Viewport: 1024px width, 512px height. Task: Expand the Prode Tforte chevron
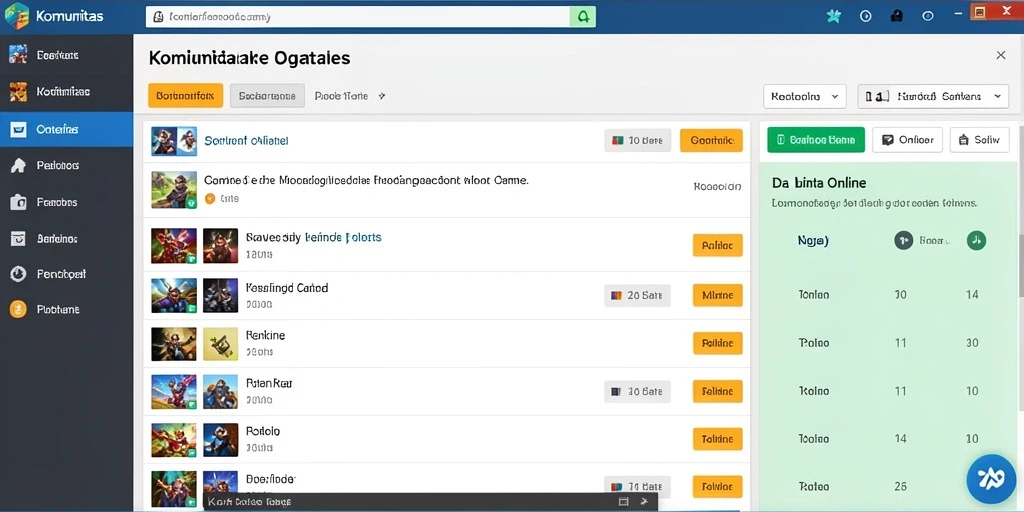pos(382,96)
